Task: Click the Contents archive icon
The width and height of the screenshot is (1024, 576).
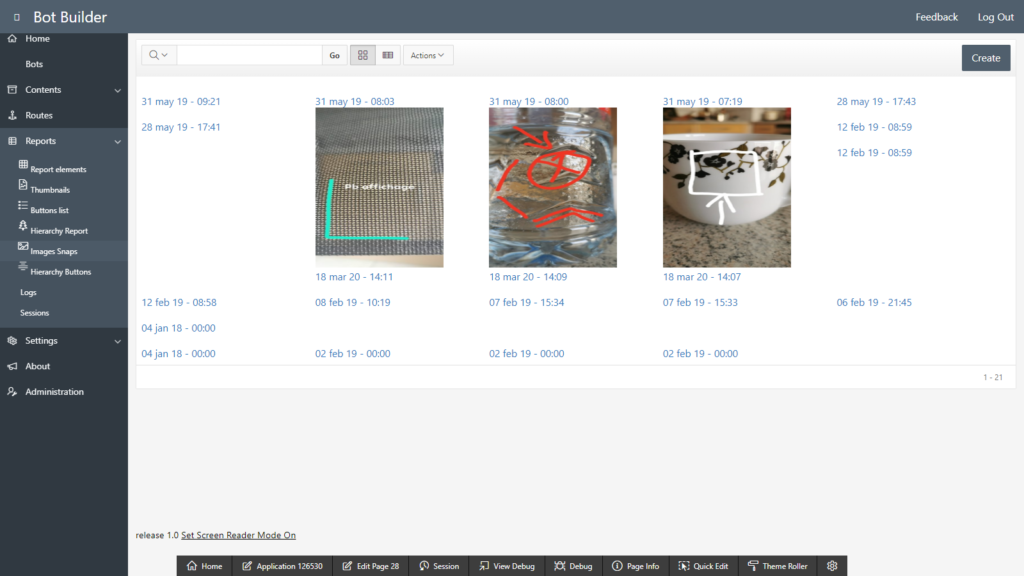Action: (x=12, y=89)
